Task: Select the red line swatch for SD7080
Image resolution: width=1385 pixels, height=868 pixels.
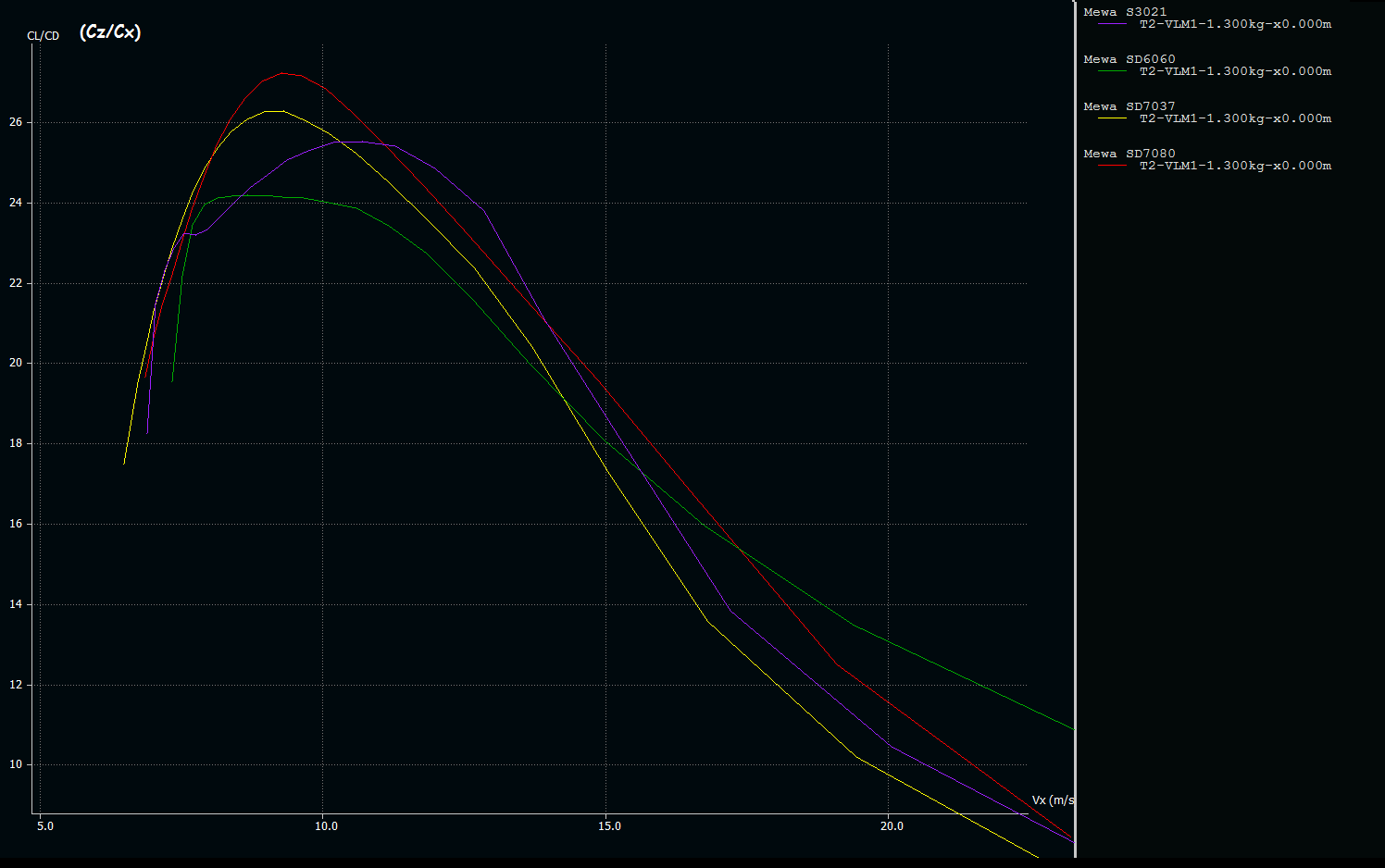Action: pyautogui.click(x=1112, y=166)
